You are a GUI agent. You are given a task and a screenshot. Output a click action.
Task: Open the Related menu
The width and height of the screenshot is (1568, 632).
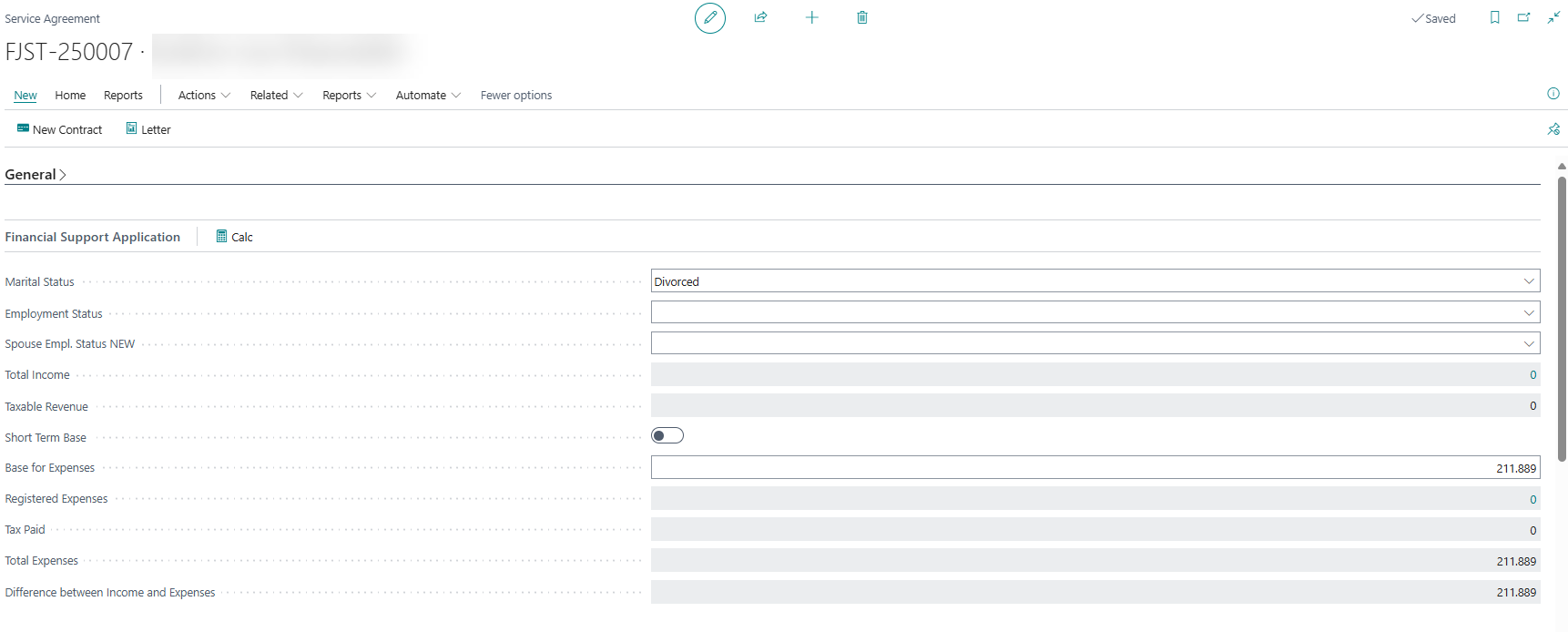pos(276,95)
